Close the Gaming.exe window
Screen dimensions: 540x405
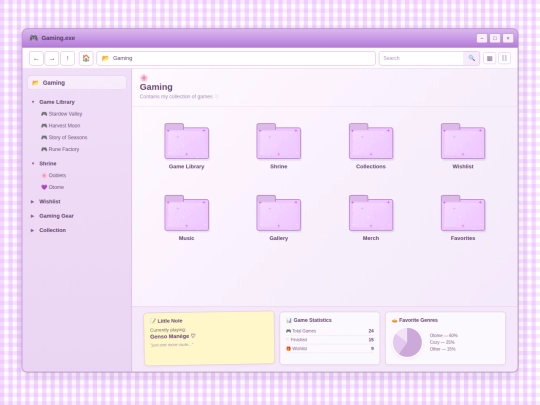508,38
